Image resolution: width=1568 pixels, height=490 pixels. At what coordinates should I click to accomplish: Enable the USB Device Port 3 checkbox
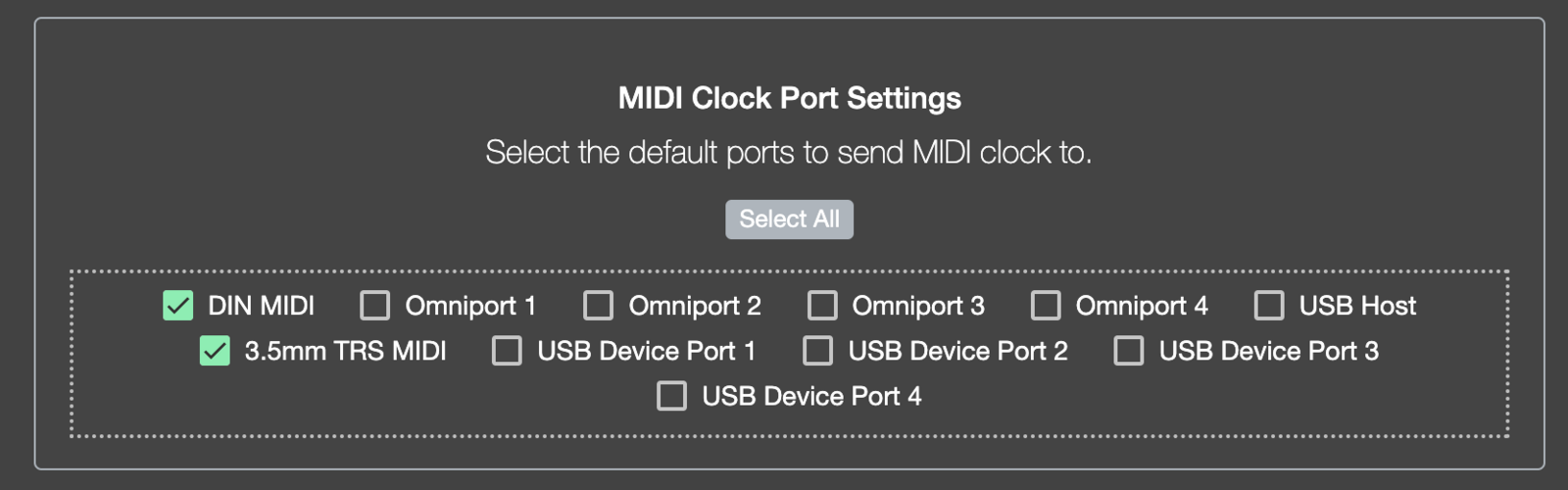coord(1129,351)
